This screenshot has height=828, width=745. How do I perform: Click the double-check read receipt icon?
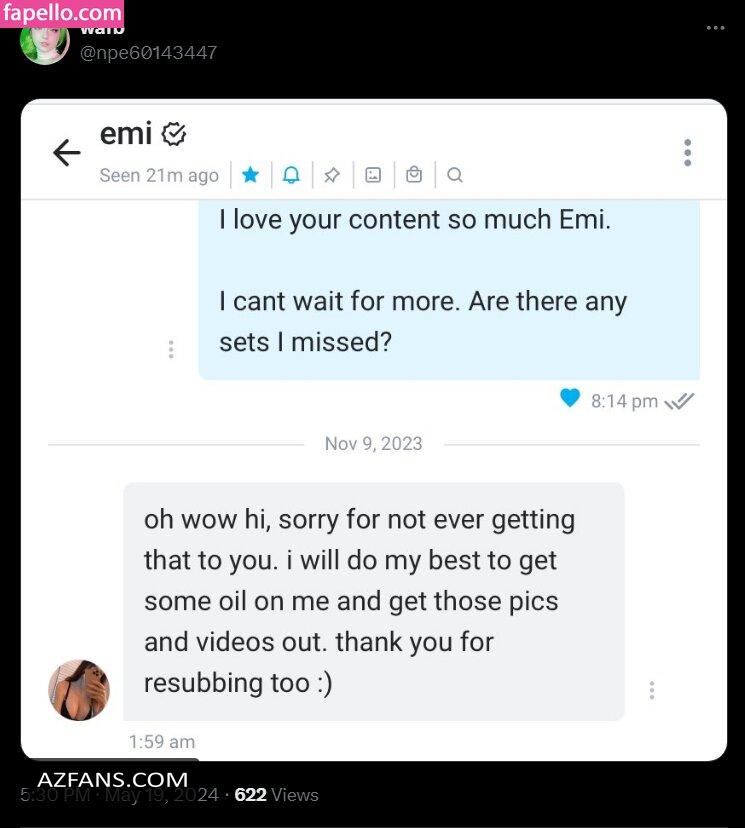click(x=679, y=401)
